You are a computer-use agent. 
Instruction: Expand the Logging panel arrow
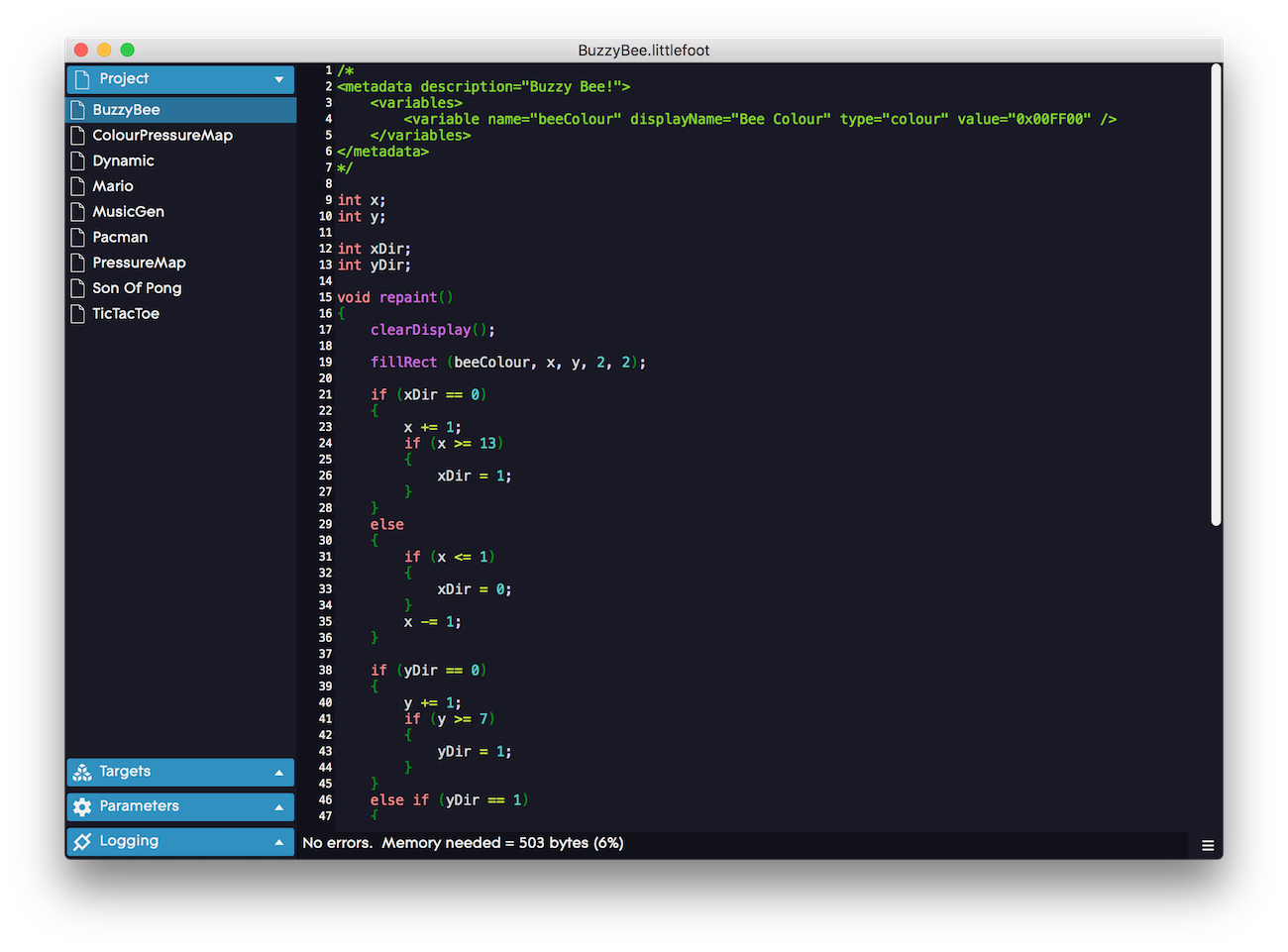[278, 842]
